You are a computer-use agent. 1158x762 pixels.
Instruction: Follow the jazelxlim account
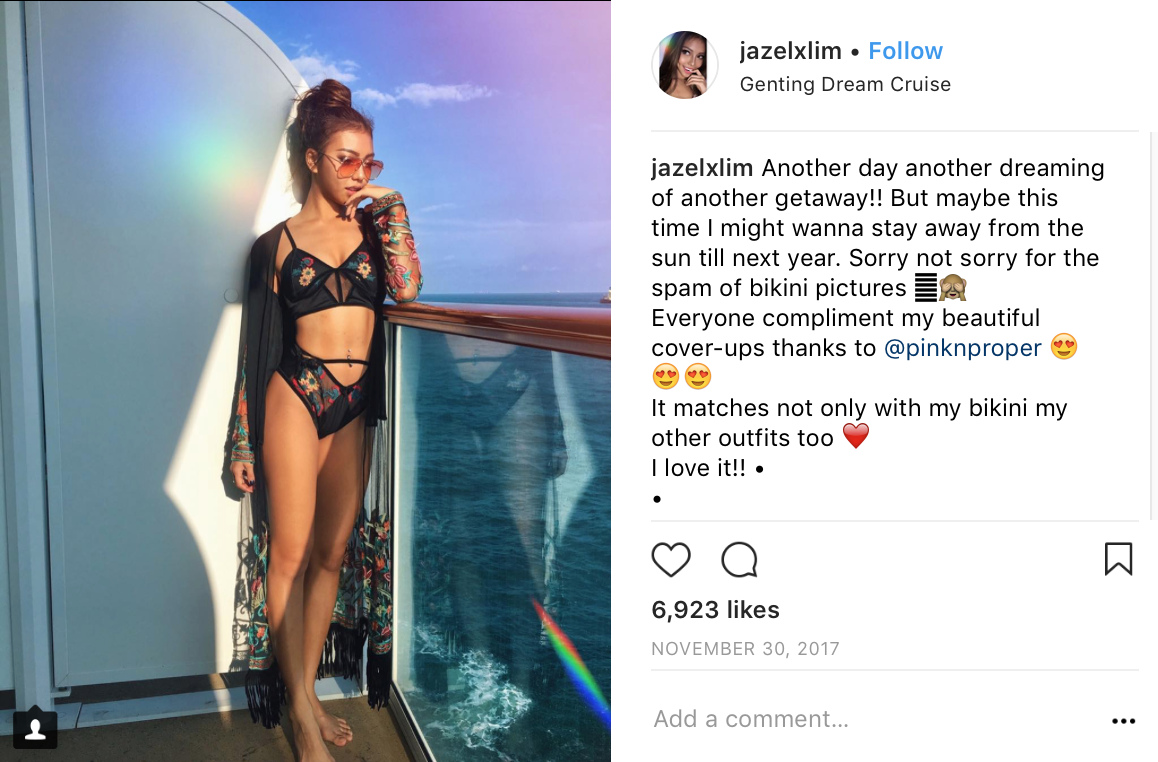[905, 51]
